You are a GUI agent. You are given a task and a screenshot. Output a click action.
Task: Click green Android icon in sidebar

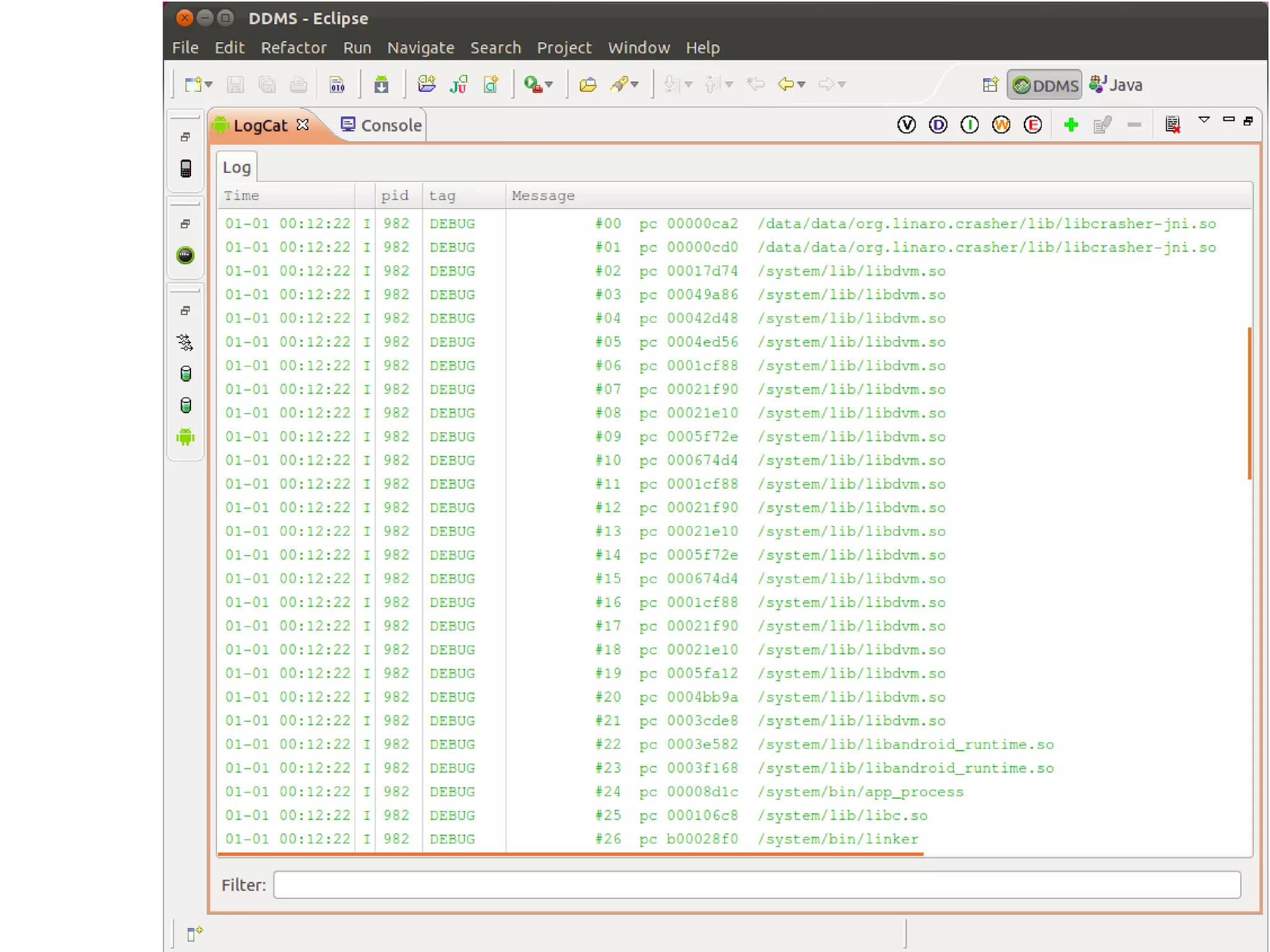(185, 437)
